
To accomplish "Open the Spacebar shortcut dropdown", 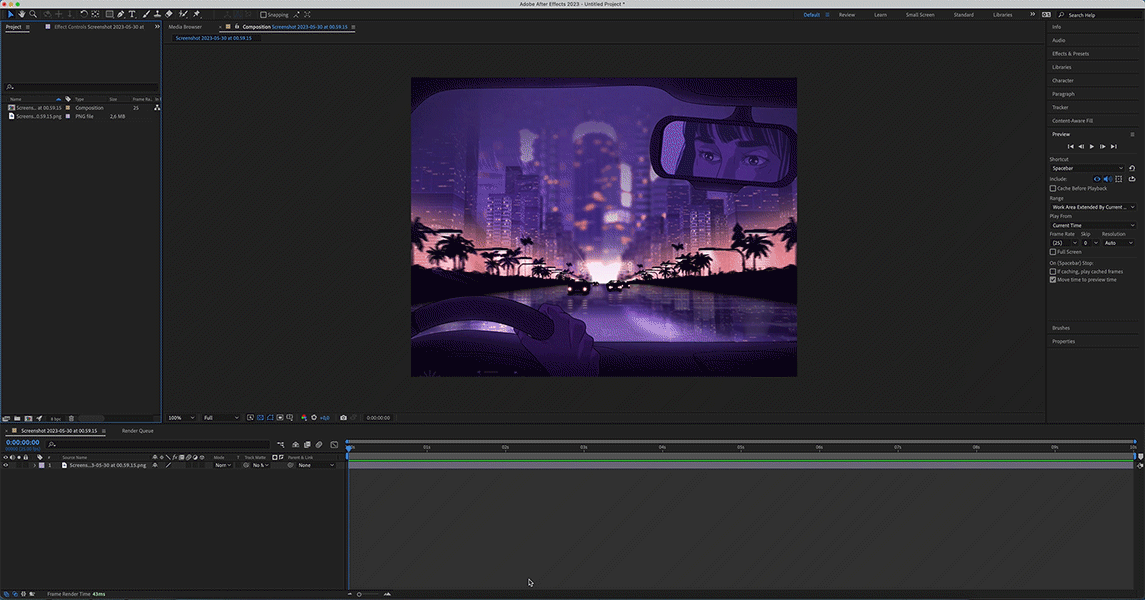I will pos(1087,168).
